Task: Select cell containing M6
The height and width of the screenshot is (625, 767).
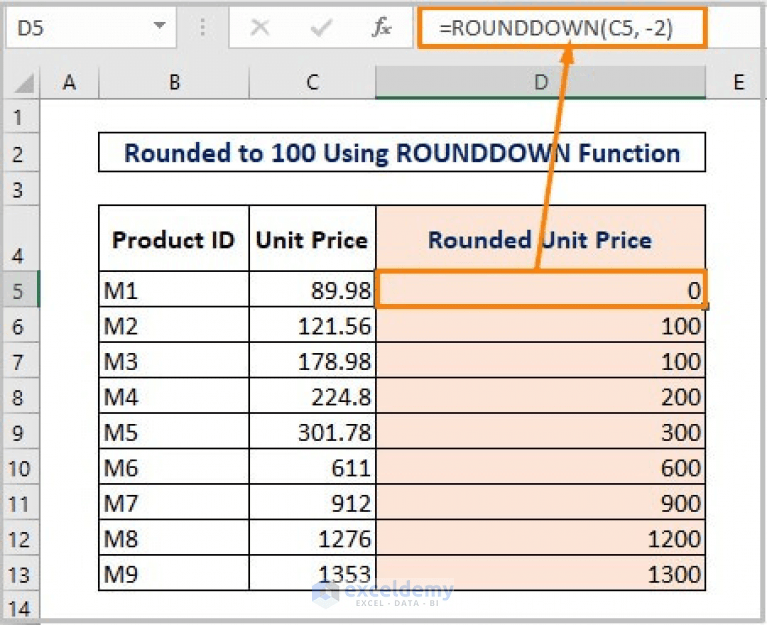Action: (174, 467)
